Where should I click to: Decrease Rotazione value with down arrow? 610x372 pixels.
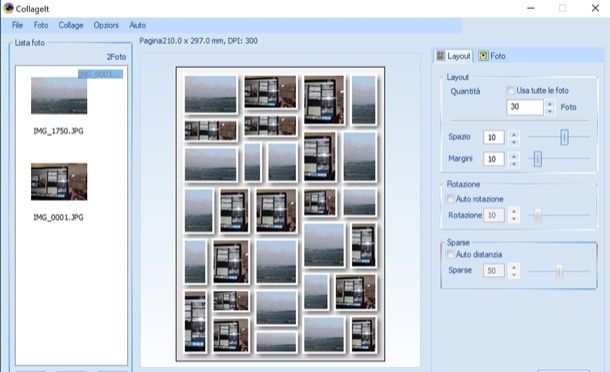[514, 219]
